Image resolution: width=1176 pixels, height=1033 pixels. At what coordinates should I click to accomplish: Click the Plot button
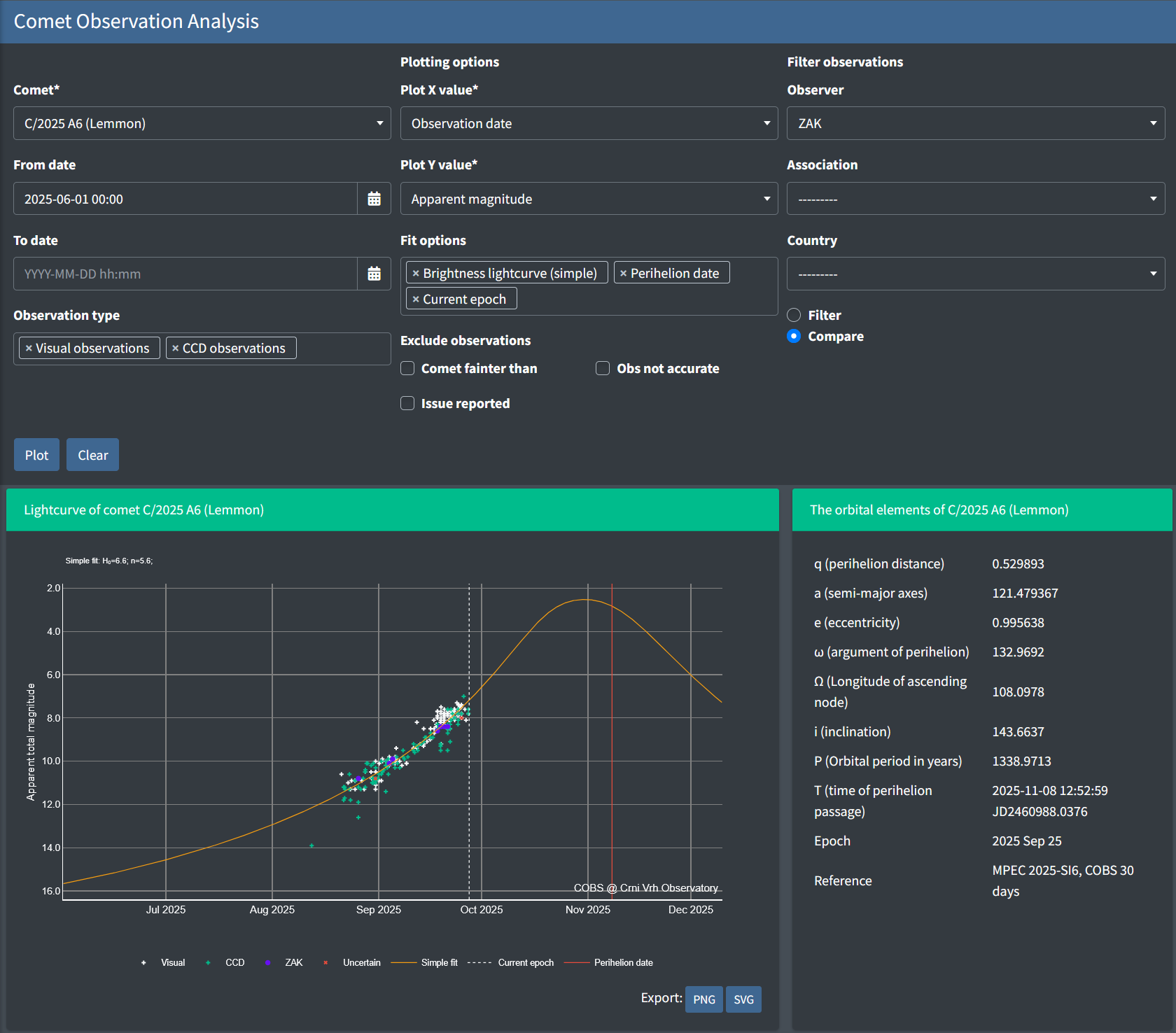[x=36, y=455]
